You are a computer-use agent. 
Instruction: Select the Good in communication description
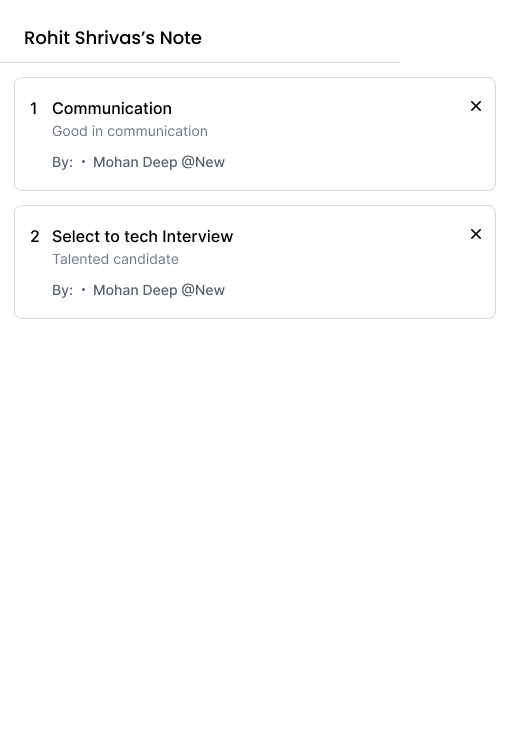pos(130,131)
